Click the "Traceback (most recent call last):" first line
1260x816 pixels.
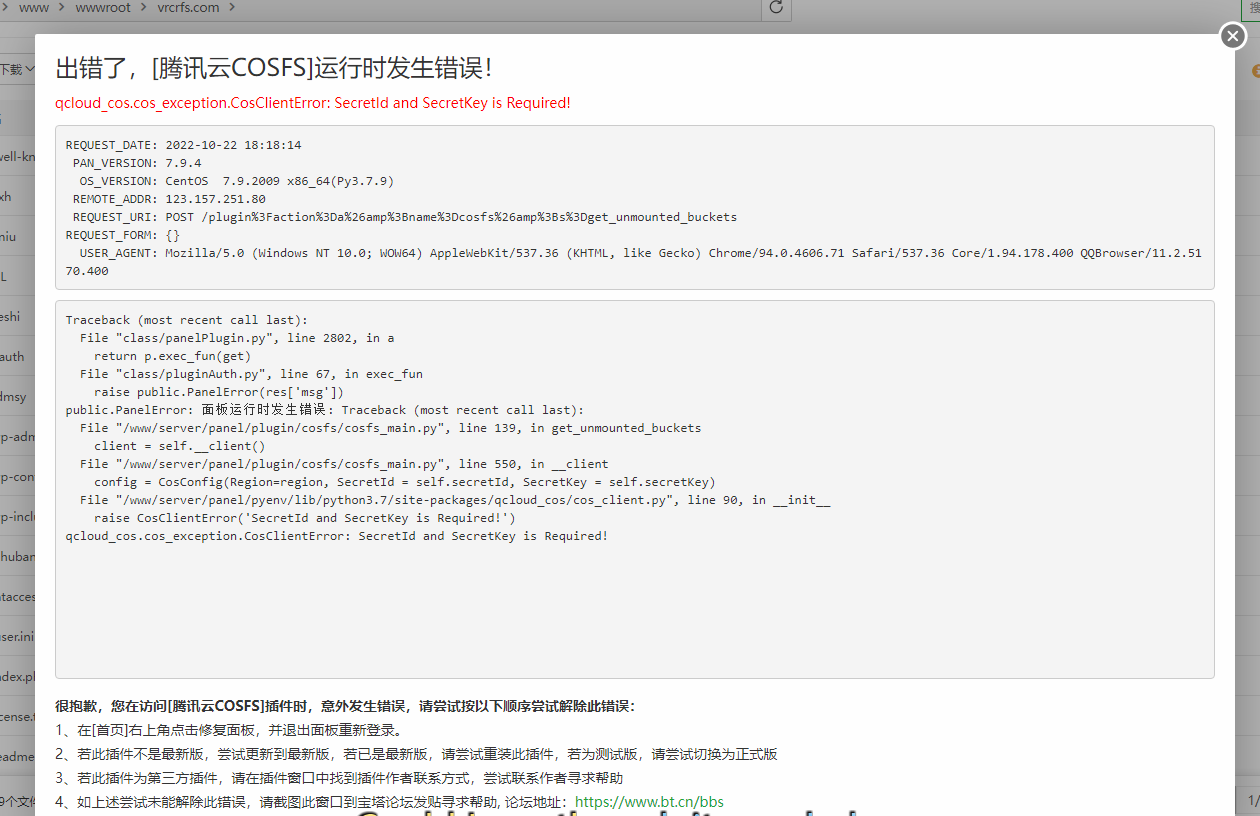187,320
